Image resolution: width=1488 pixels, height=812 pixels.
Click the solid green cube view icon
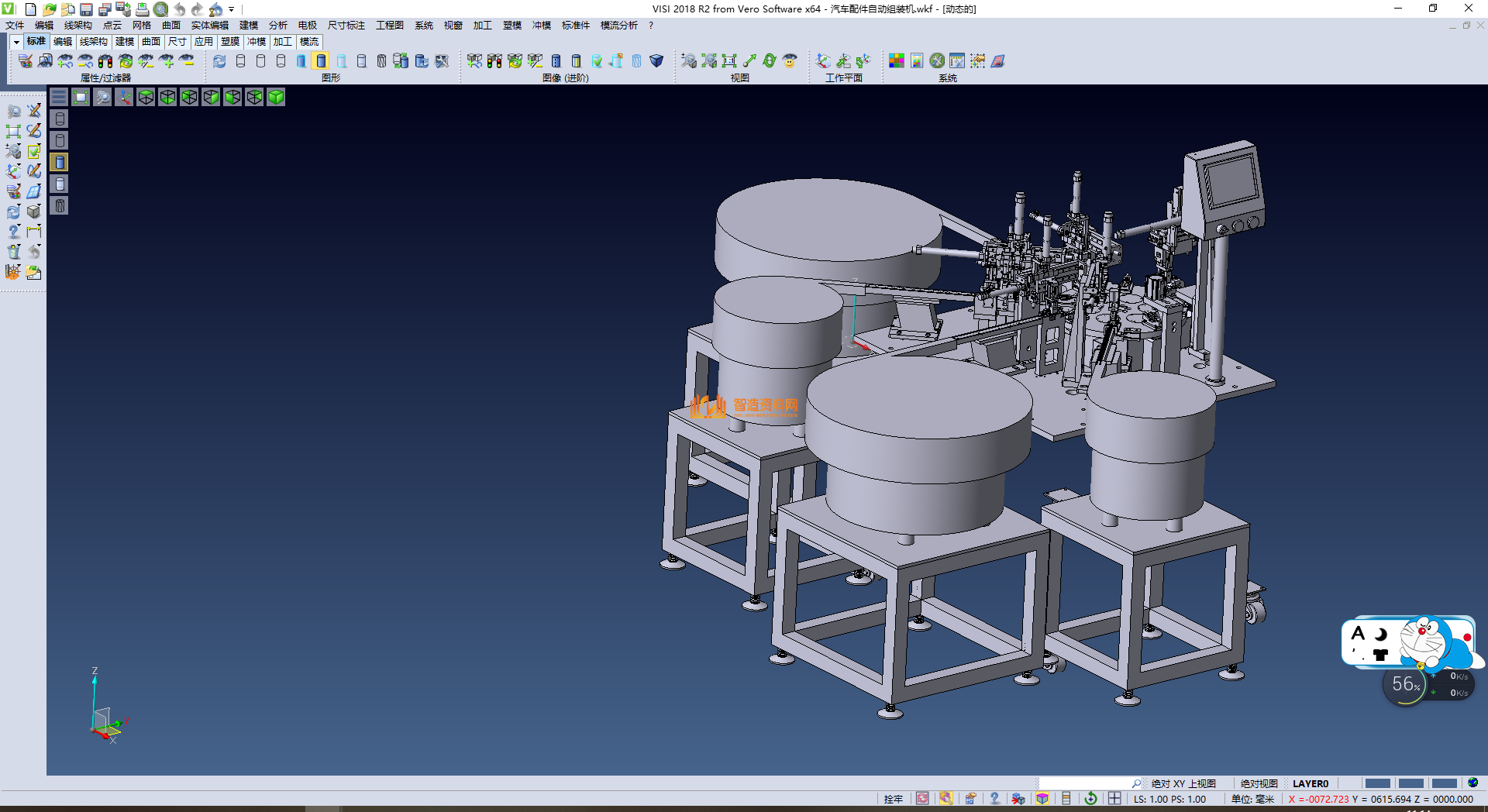276,97
